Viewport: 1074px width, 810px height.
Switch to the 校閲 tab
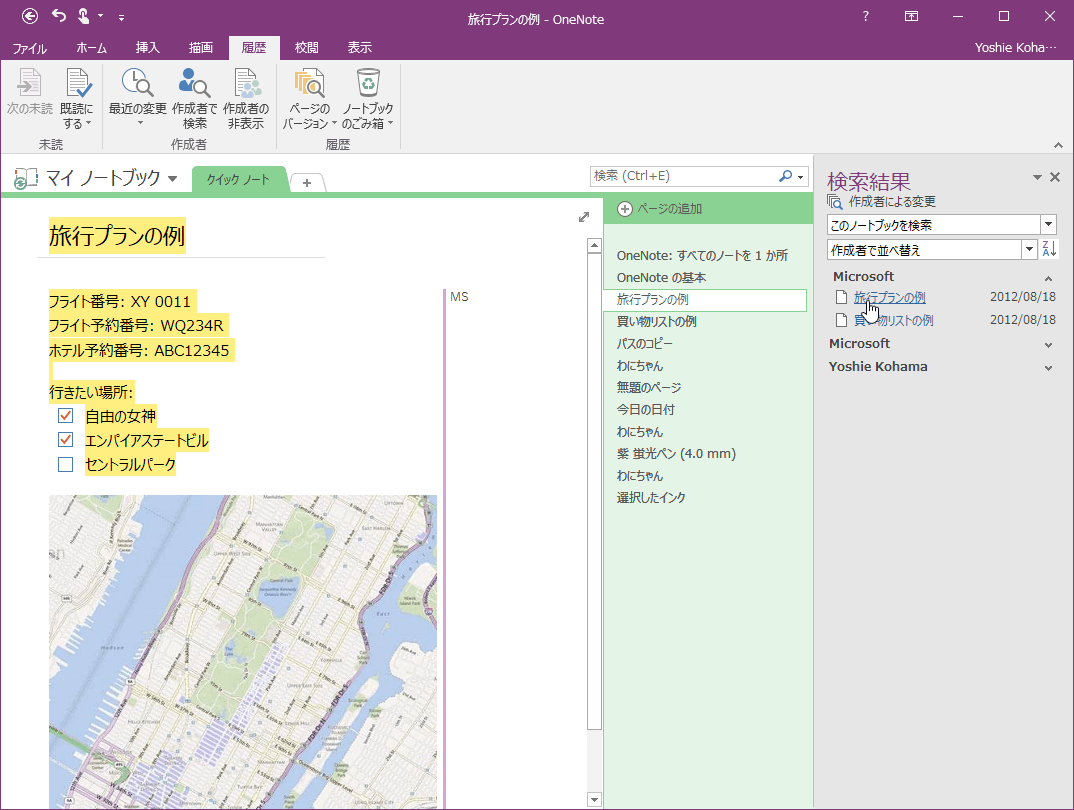[x=306, y=48]
